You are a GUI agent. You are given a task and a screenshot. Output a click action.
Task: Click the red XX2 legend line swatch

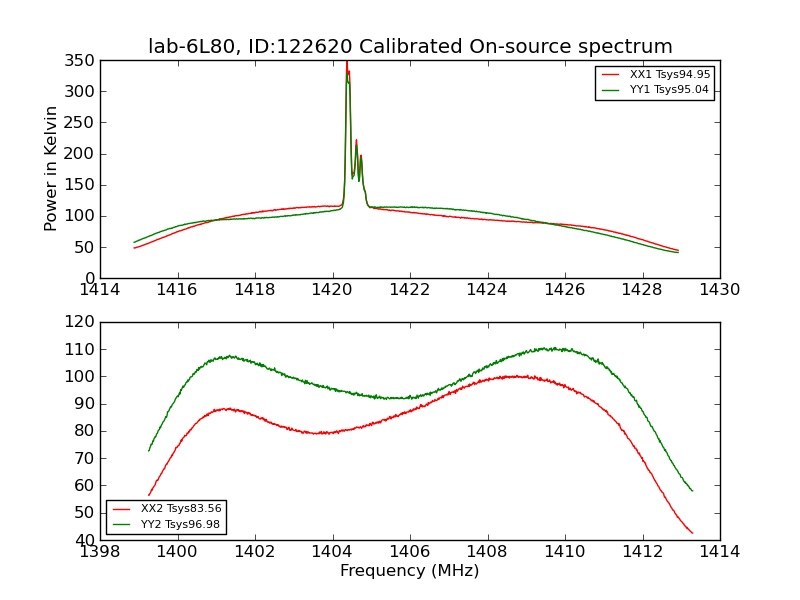tap(121, 509)
